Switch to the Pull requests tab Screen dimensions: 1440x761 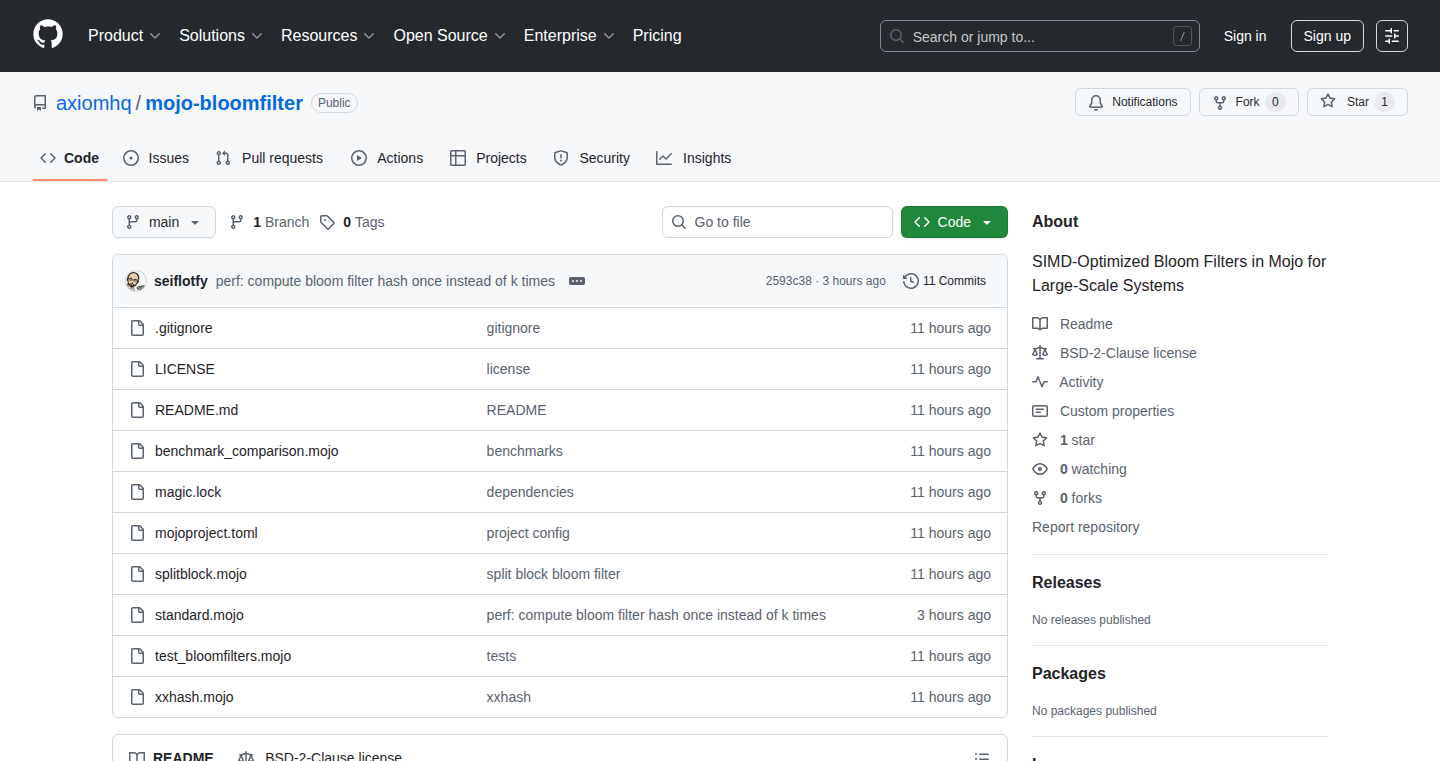click(x=270, y=158)
